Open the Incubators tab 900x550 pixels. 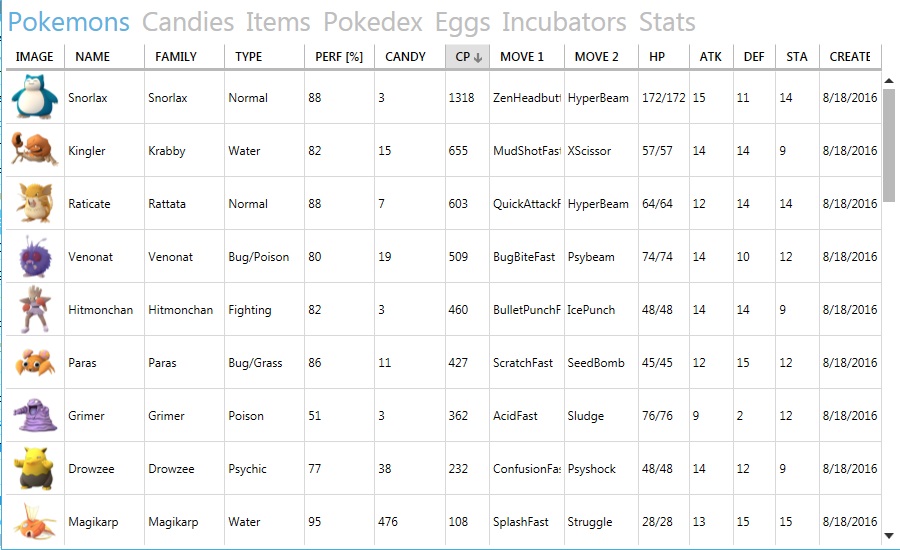point(564,22)
